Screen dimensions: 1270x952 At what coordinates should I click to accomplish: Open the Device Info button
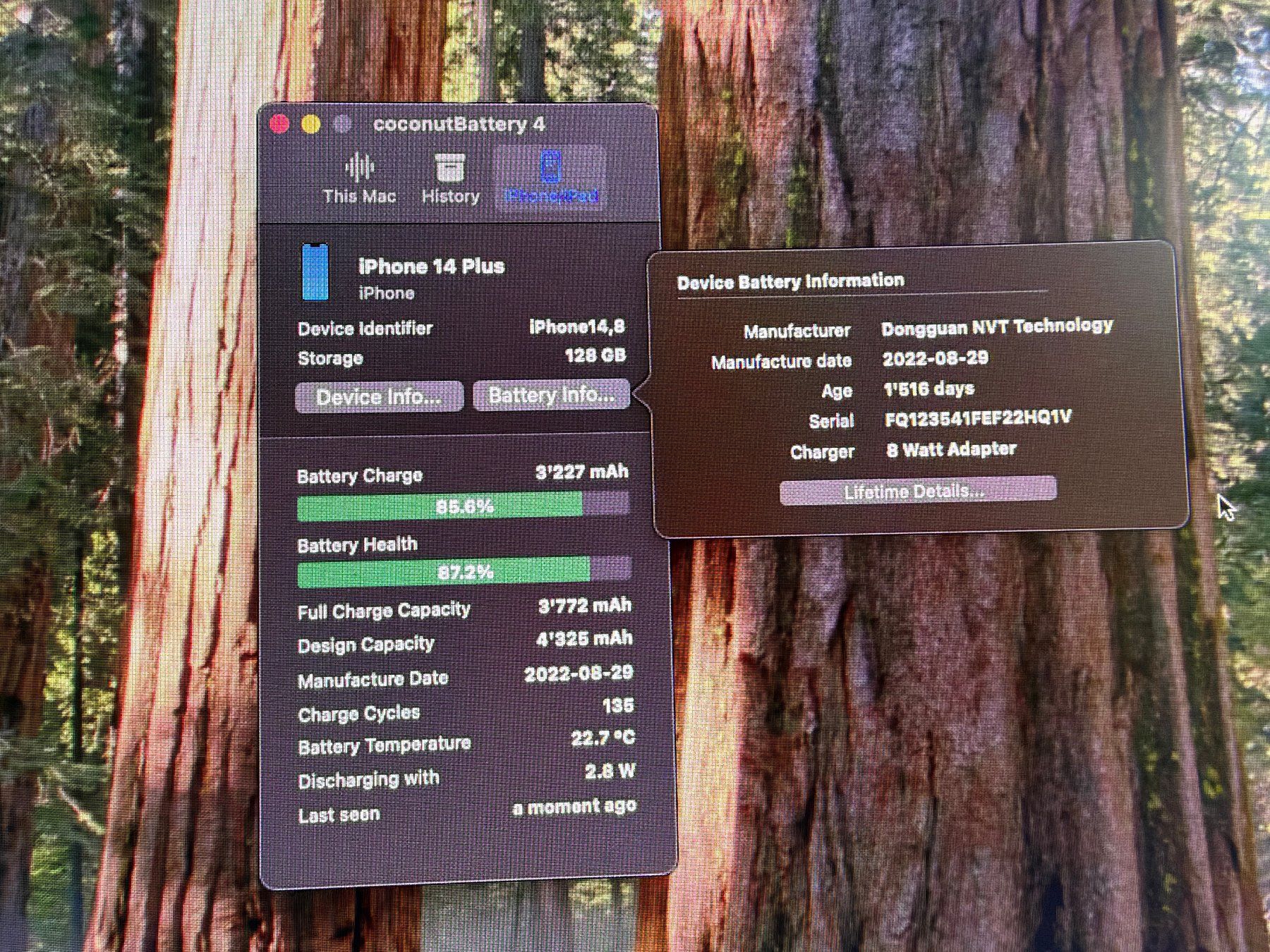point(379,397)
